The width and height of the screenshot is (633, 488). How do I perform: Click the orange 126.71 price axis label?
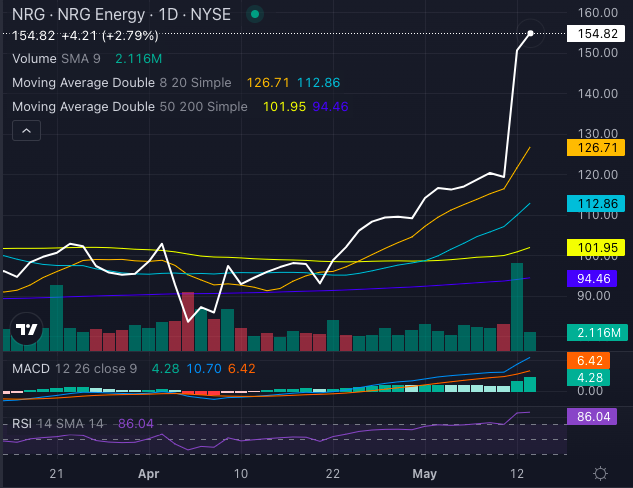pos(596,148)
